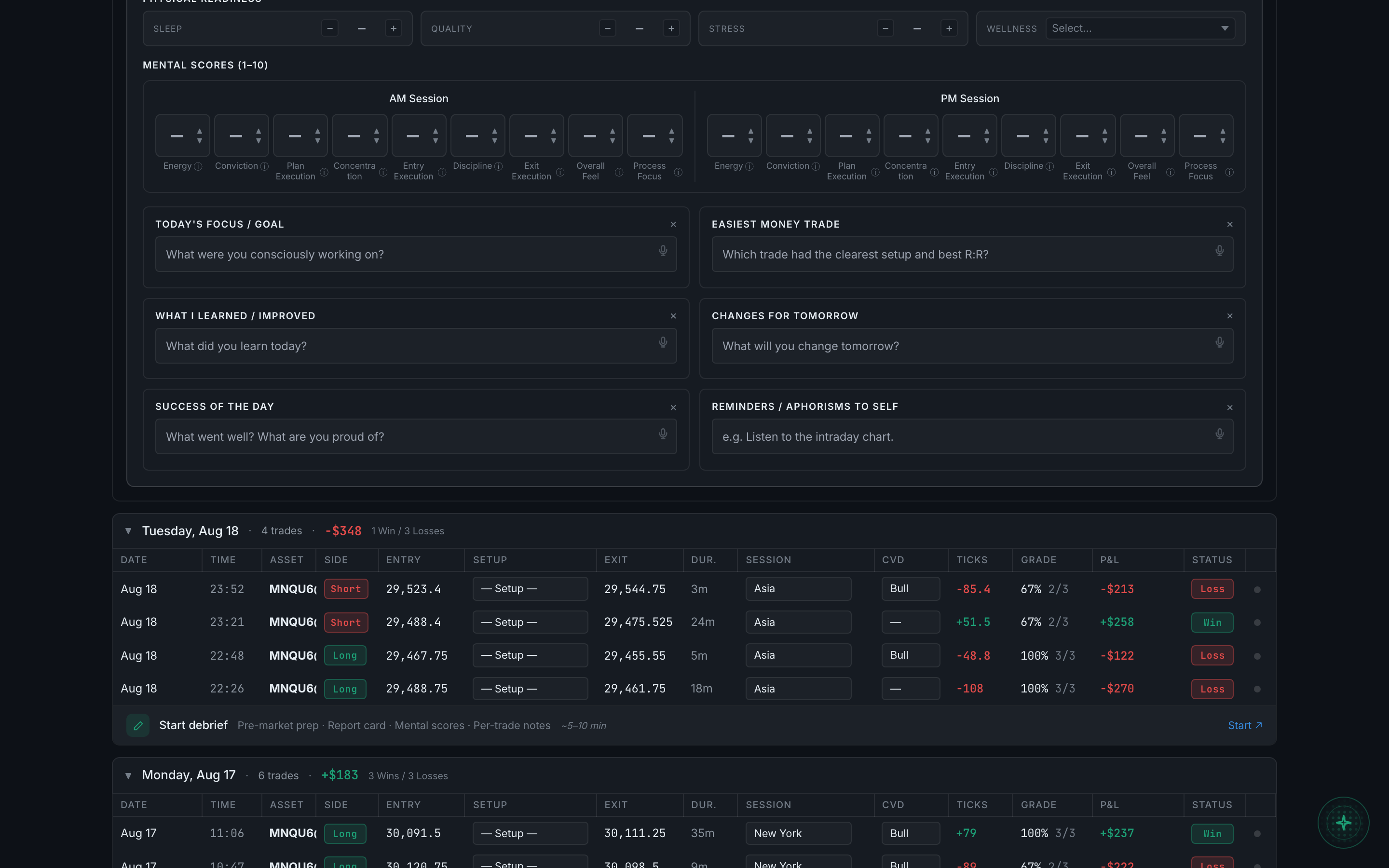Screen dimensions: 1389x868
Task: Increase the Quality value
Action: point(671,28)
